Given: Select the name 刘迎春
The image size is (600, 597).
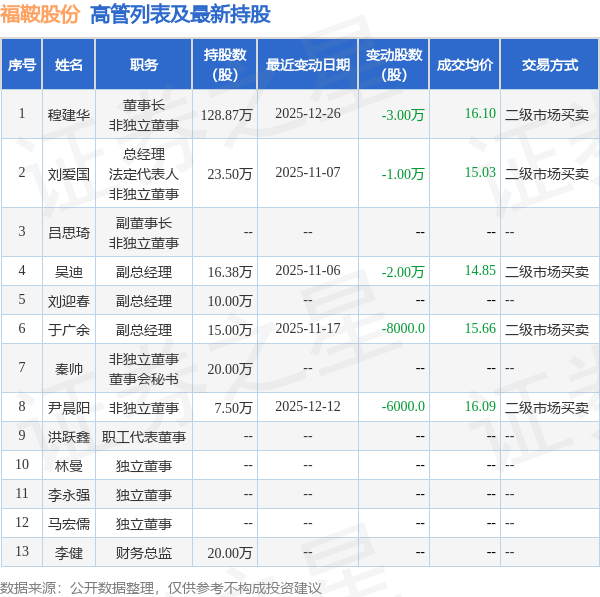Looking at the screenshot, I should [x=68, y=301].
